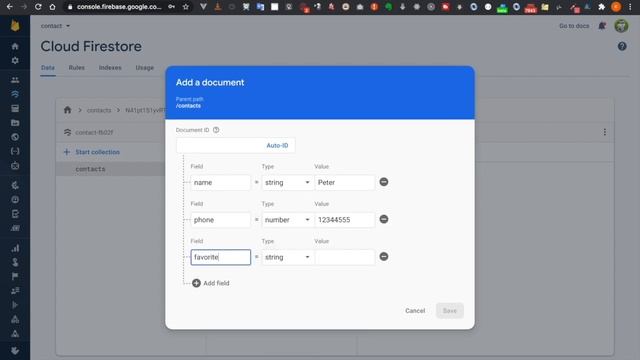Go to Firestore root home breadcrumb

pyautogui.click(x=67, y=110)
